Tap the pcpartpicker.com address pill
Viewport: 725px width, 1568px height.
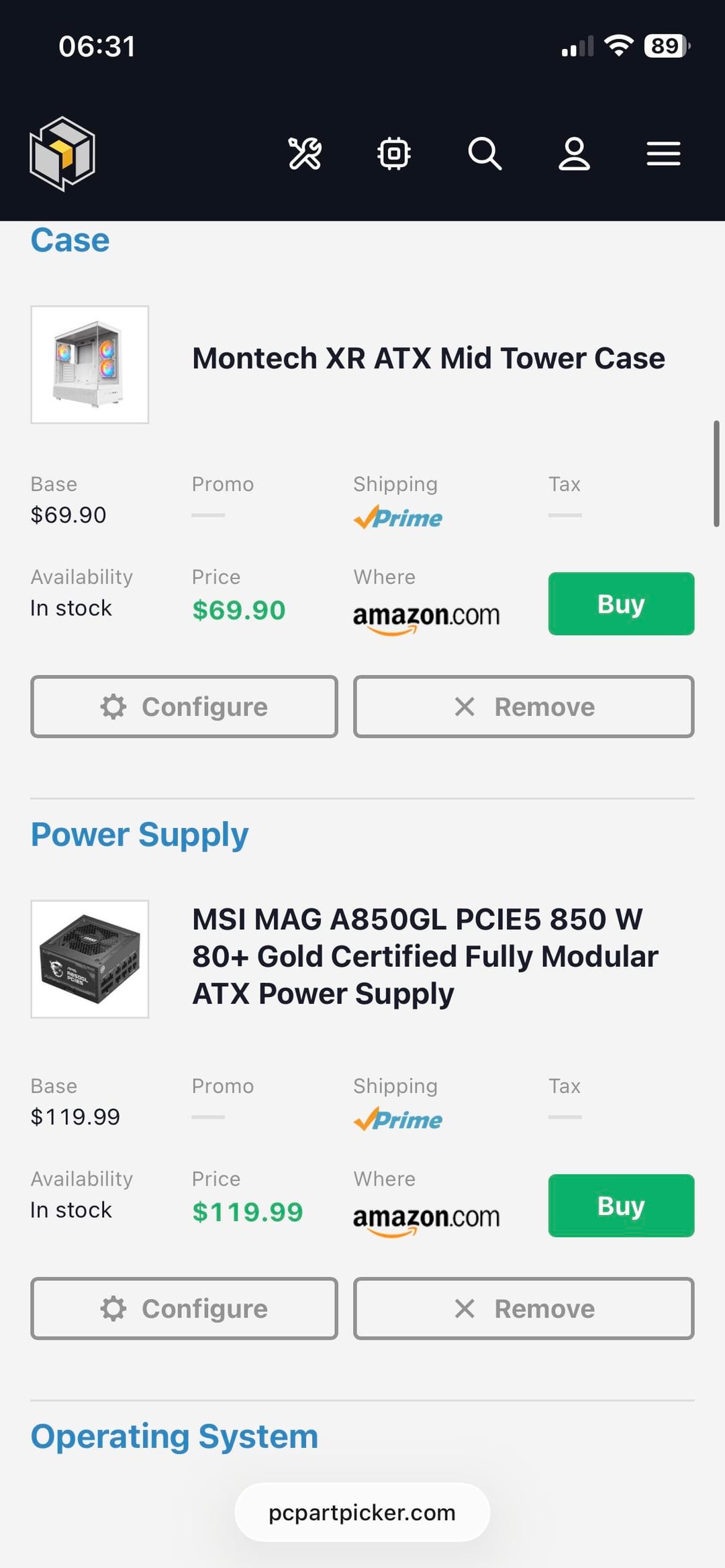(x=362, y=1512)
